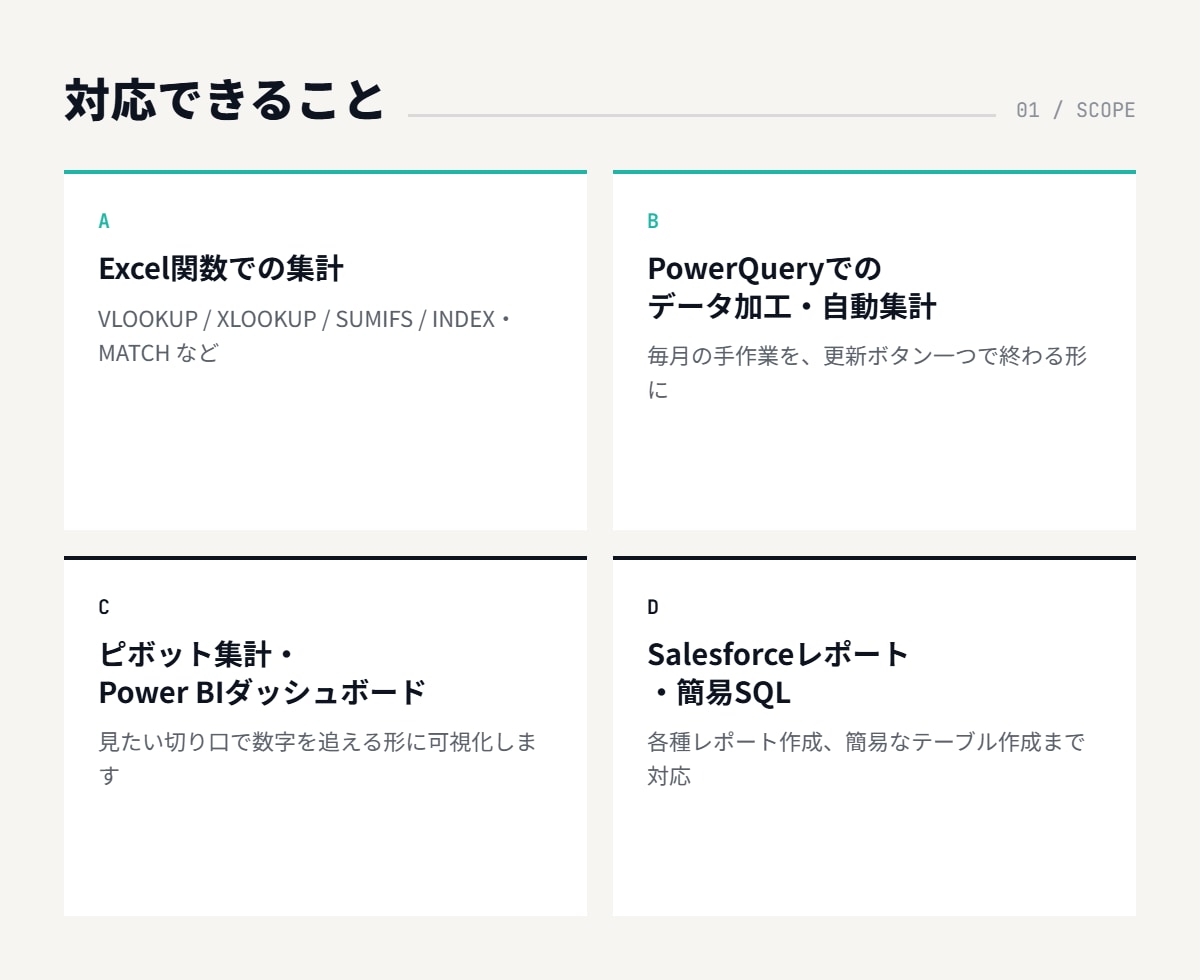
Task: Click the 見たい切り口で数字を追える description
Action: coord(317,759)
